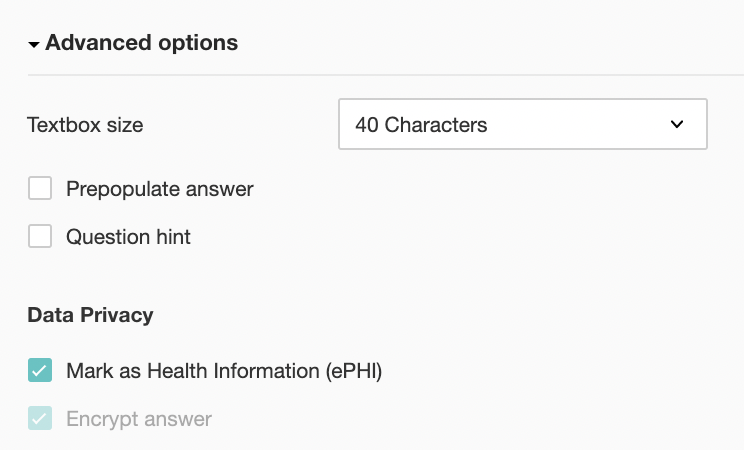The image size is (744, 450).
Task: Click the greyed-out "Encrypt answer" label
Action: tap(139, 419)
